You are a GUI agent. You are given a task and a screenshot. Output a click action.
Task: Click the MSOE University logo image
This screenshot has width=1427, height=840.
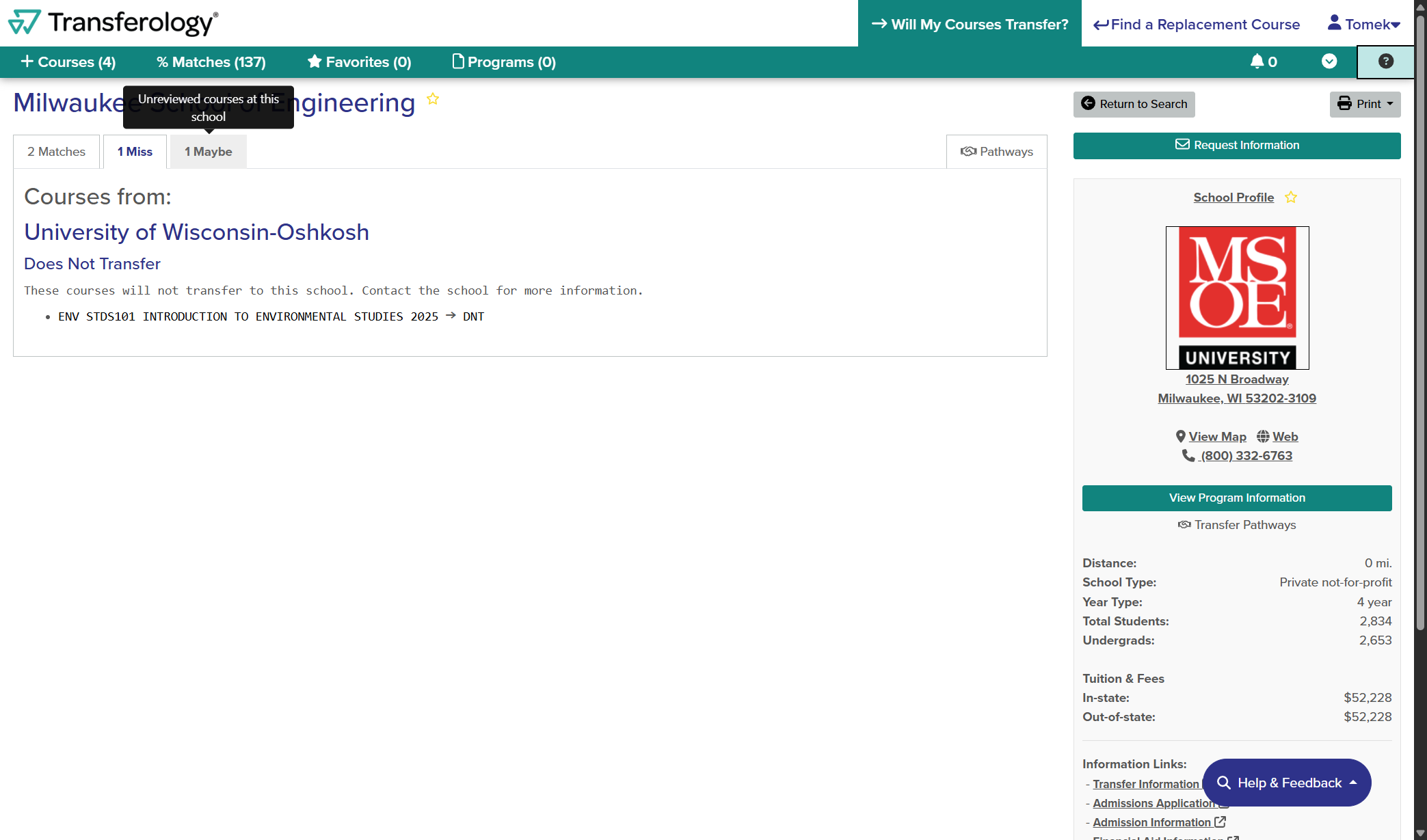point(1237,298)
